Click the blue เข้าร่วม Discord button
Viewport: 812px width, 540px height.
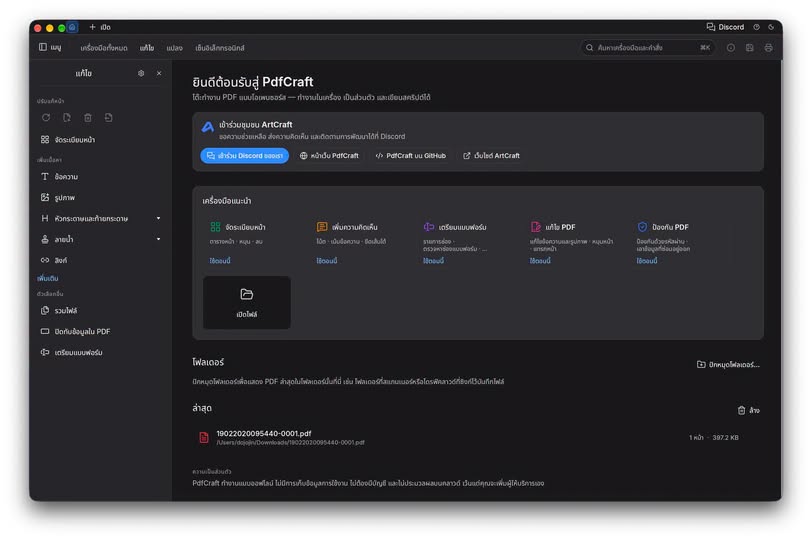(244, 155)
